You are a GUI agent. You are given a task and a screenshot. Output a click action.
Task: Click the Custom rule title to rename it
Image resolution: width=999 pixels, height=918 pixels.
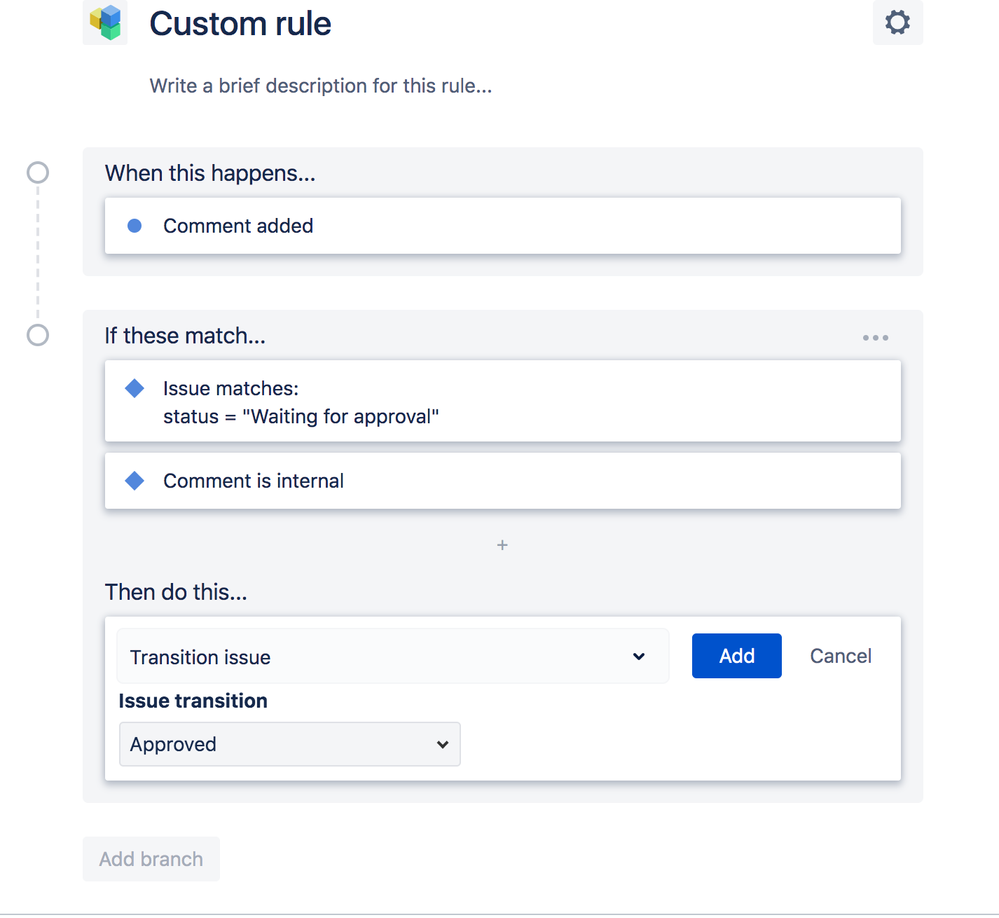coord(240,24)
